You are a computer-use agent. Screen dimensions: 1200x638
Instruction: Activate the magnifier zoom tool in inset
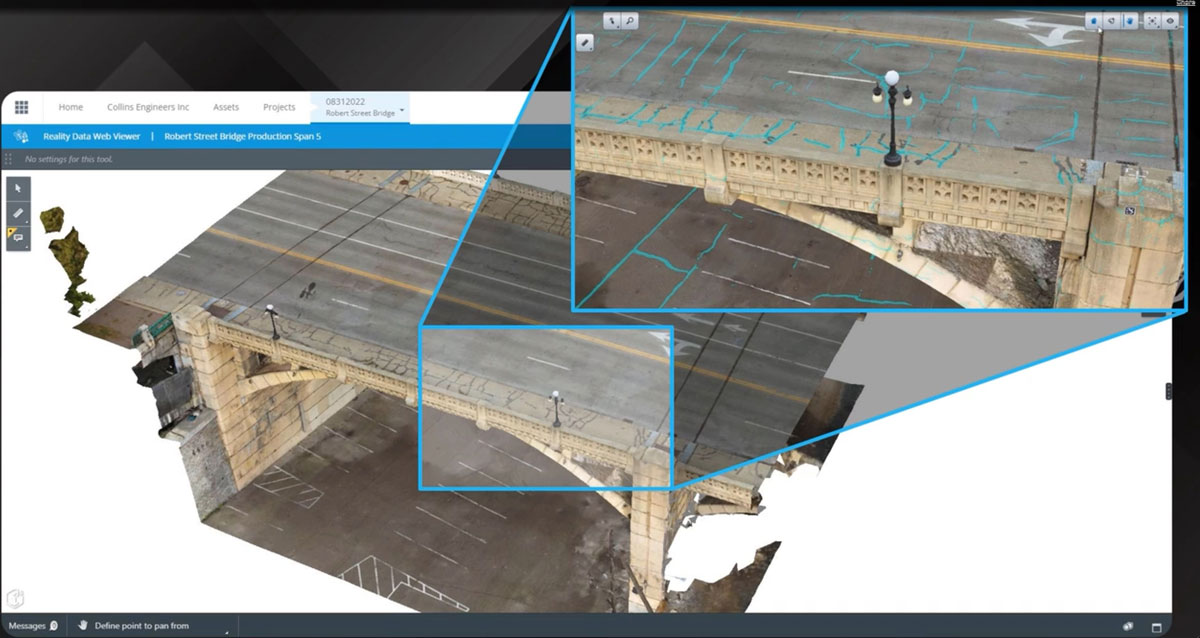[x=629, y=20]
